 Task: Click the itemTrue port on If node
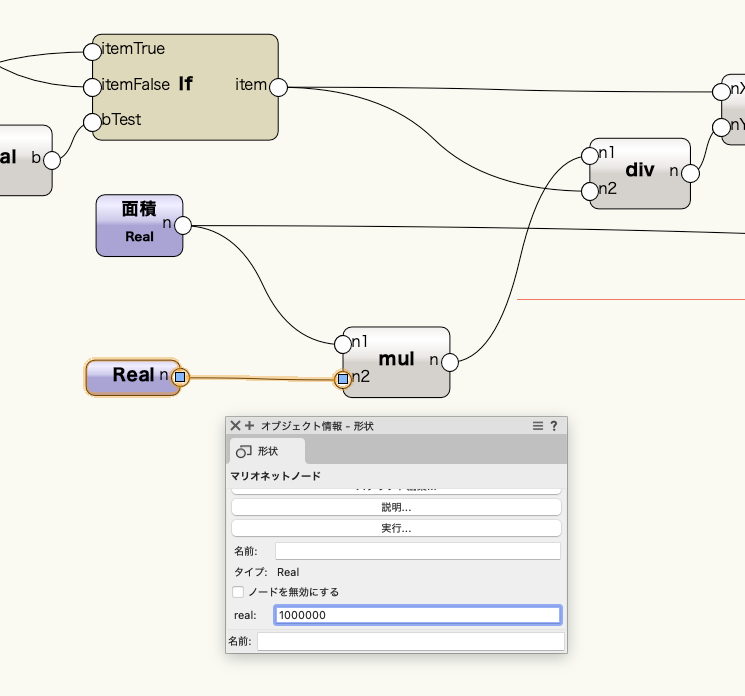[93, 49]
